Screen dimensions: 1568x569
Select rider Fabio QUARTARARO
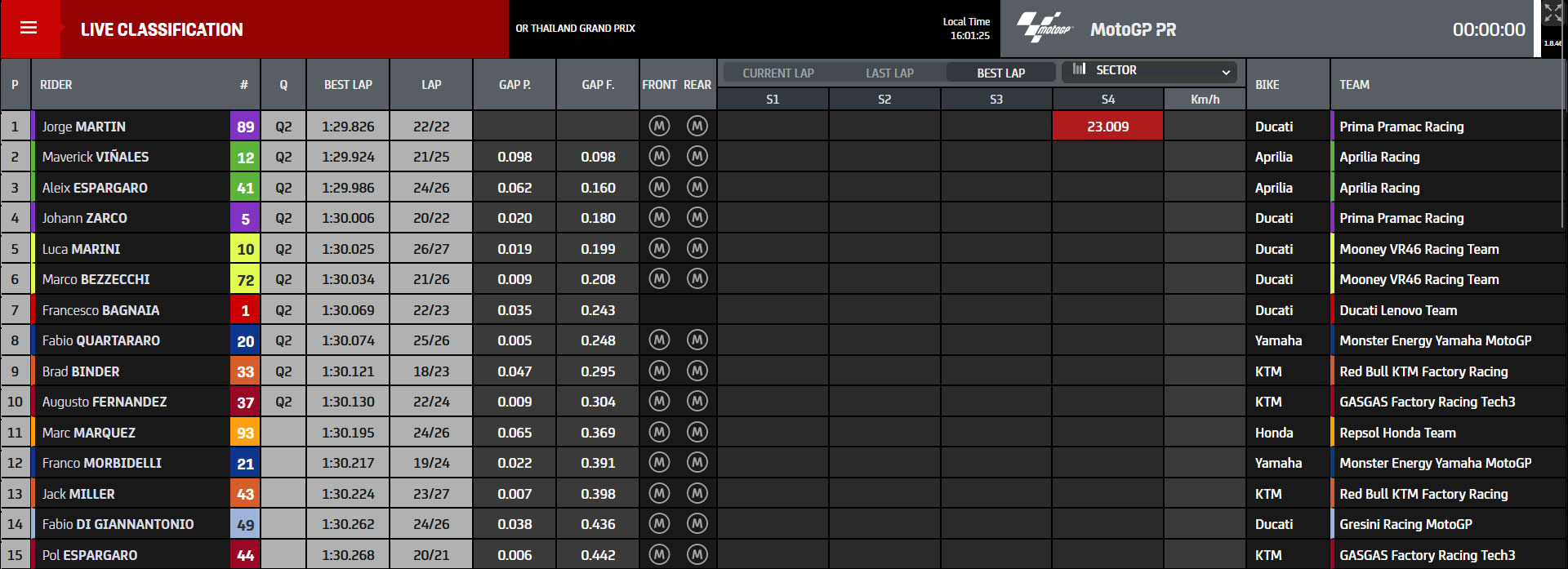coord(101,340)
